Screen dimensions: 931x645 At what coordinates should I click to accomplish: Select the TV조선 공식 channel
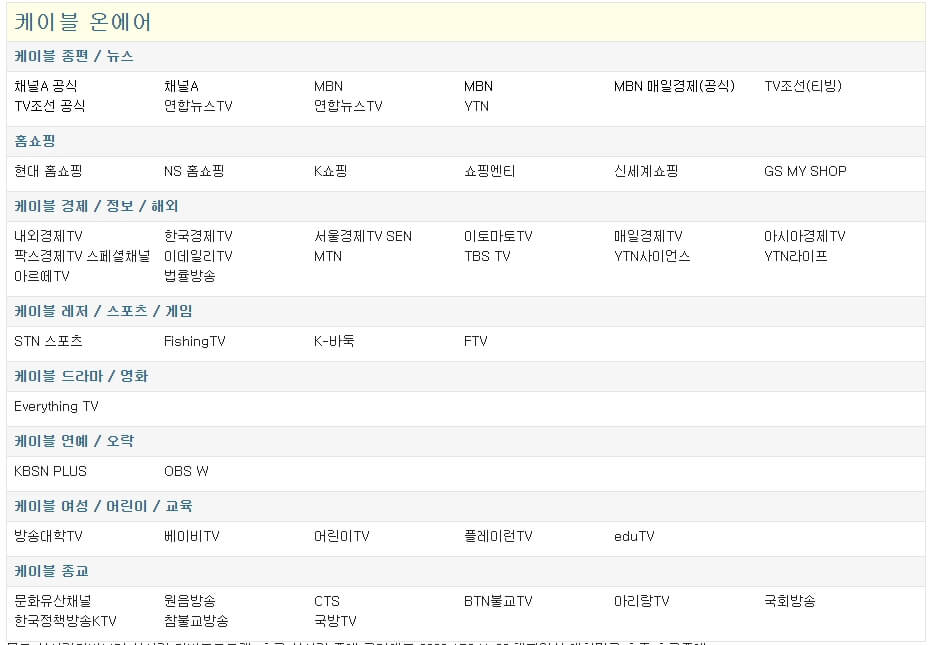pos(50,106)
